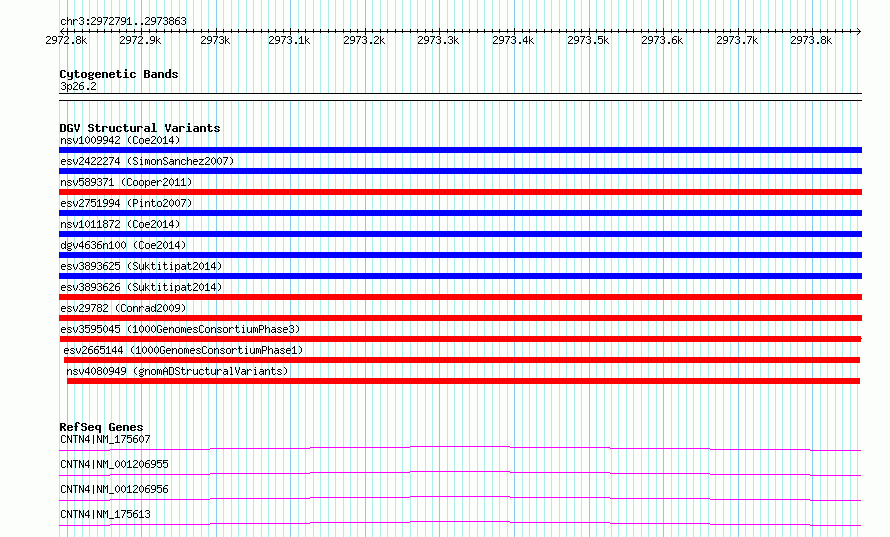Open variant nsv4080949 (gnomADStructuralVariants) label
890x537 pixels.
point(177,371)
